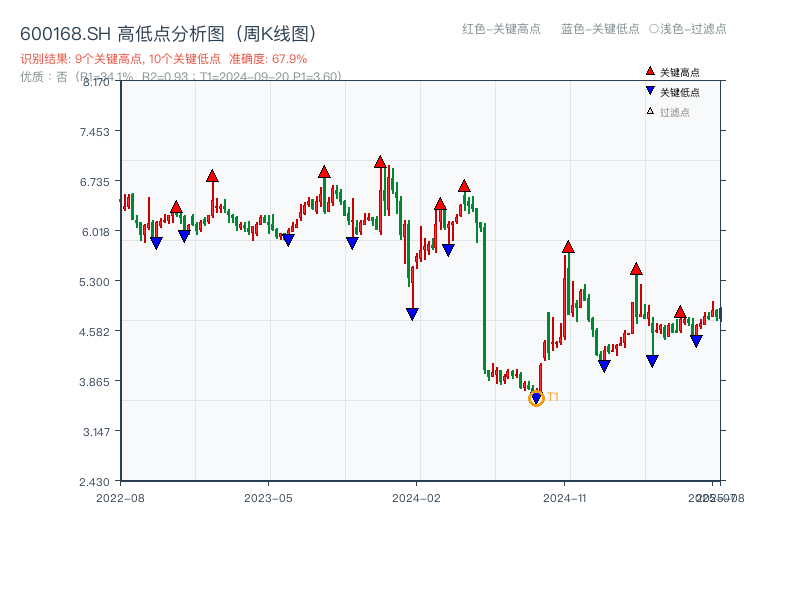
Task: Select the red triangle above the highest 2024-02 peak
Action: click(x=381, y=162)
